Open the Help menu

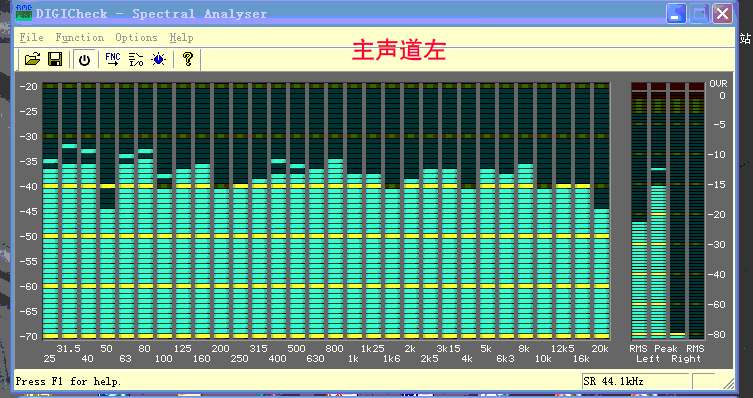[x=182, y=37]
